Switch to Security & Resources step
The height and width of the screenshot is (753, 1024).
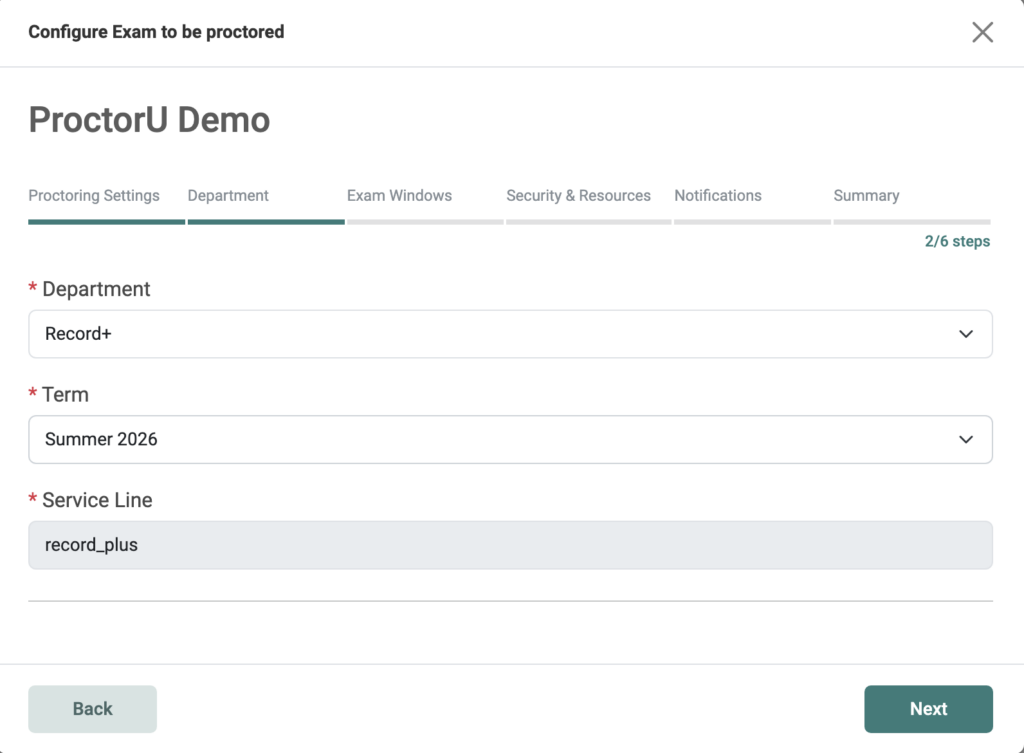point(579,196)
